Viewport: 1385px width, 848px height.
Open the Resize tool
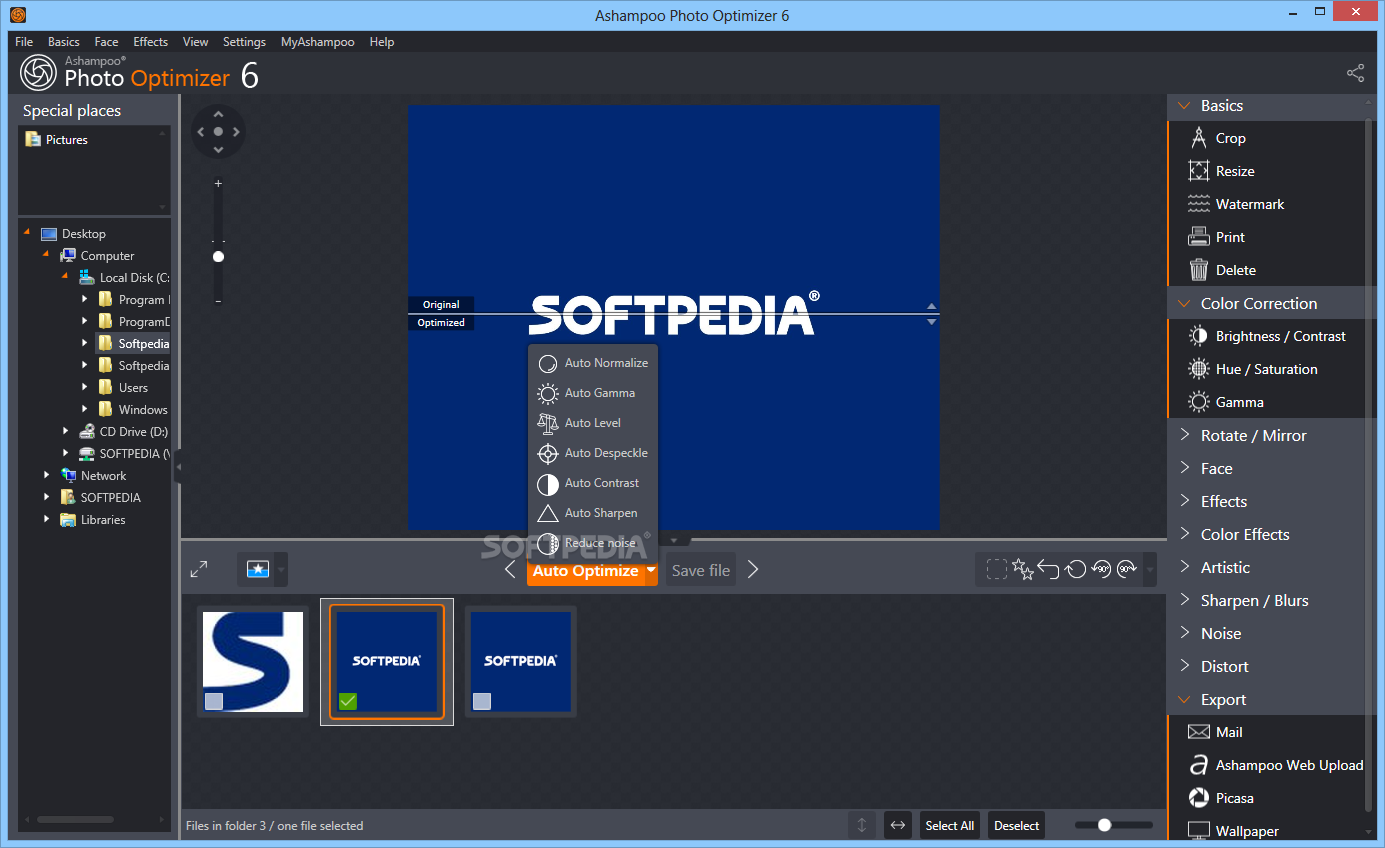(1221, 171)
